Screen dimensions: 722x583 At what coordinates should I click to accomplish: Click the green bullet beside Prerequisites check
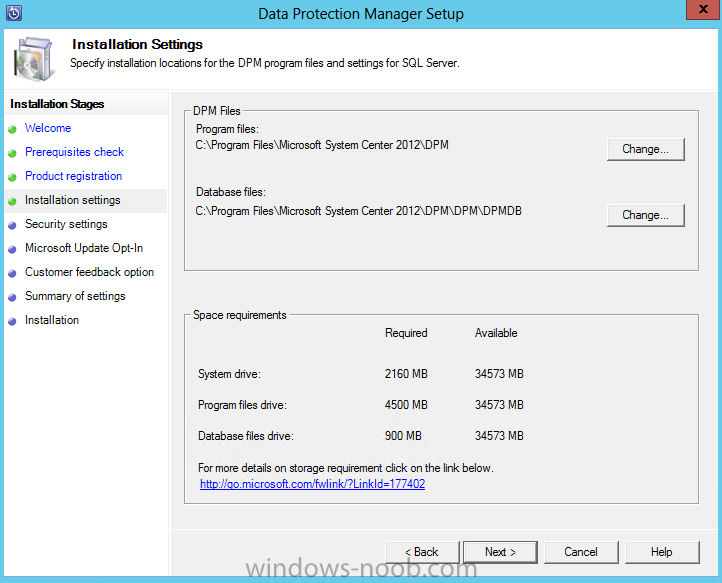point(12,153)
